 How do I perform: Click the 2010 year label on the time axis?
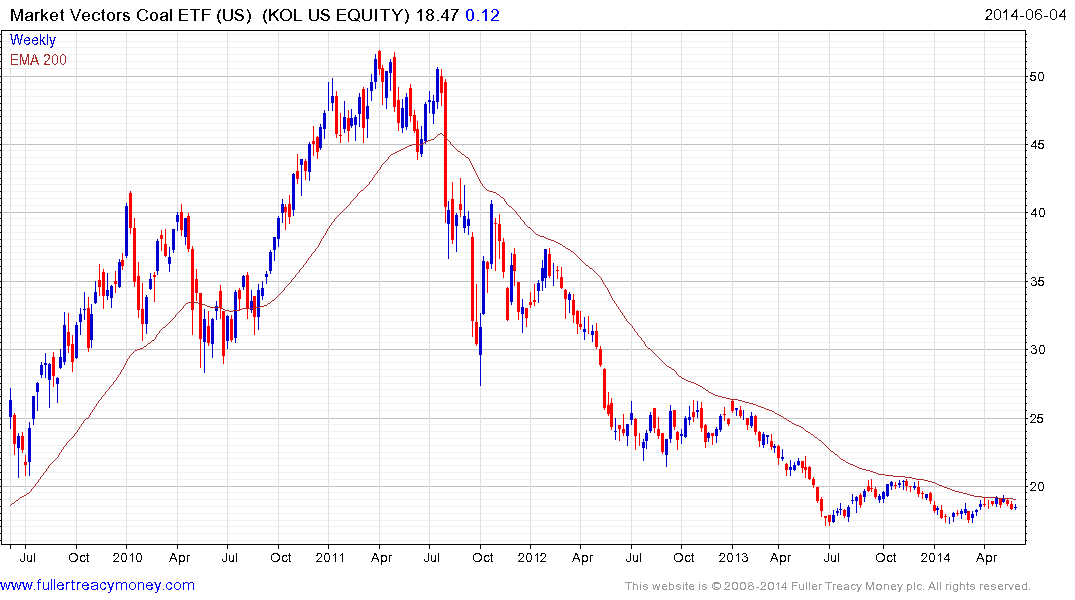pyautogui.click(x=127, y=557)
